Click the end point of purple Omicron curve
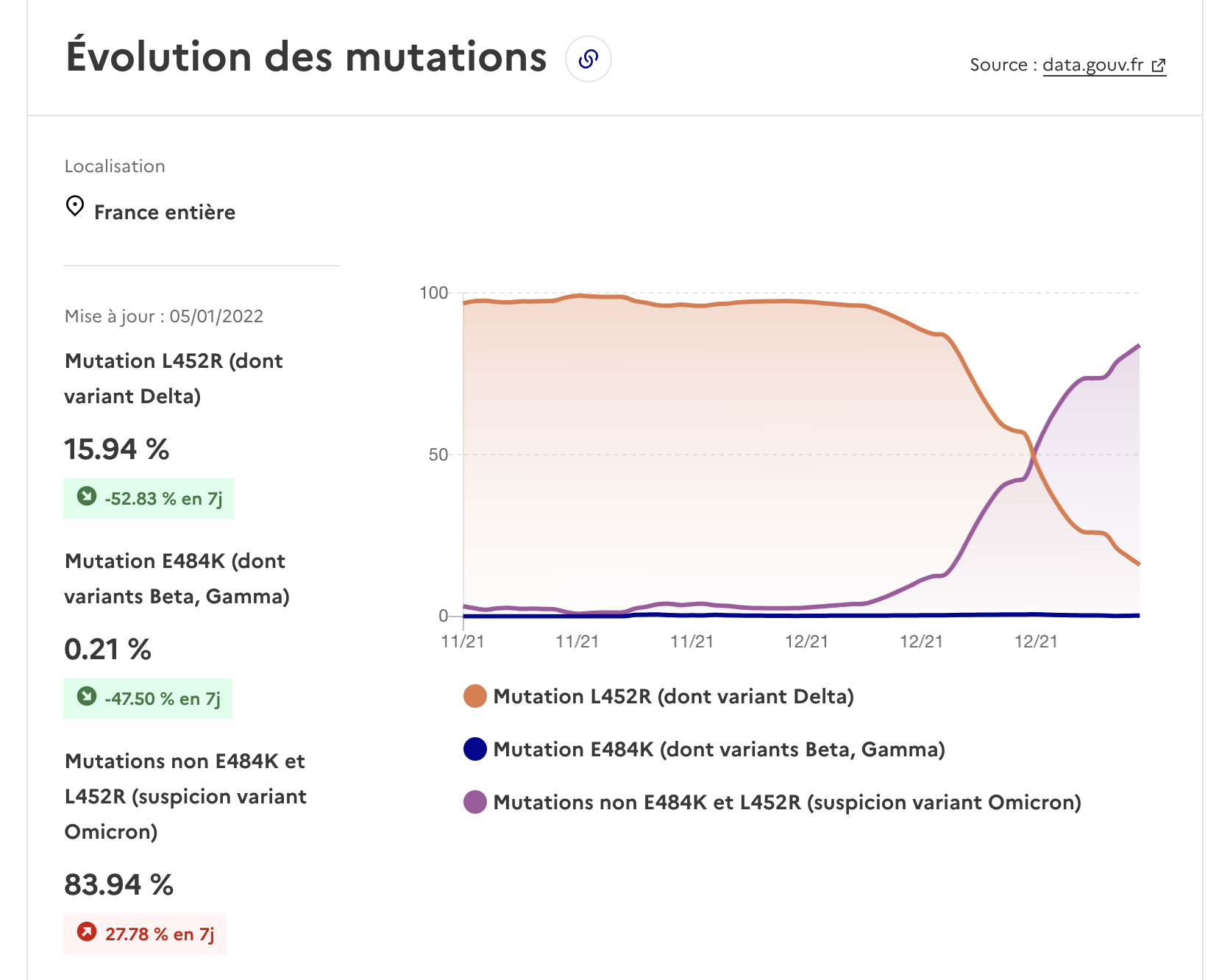Image resolution: width=1230 pixels, height=980 pixels. (1139, 345)
